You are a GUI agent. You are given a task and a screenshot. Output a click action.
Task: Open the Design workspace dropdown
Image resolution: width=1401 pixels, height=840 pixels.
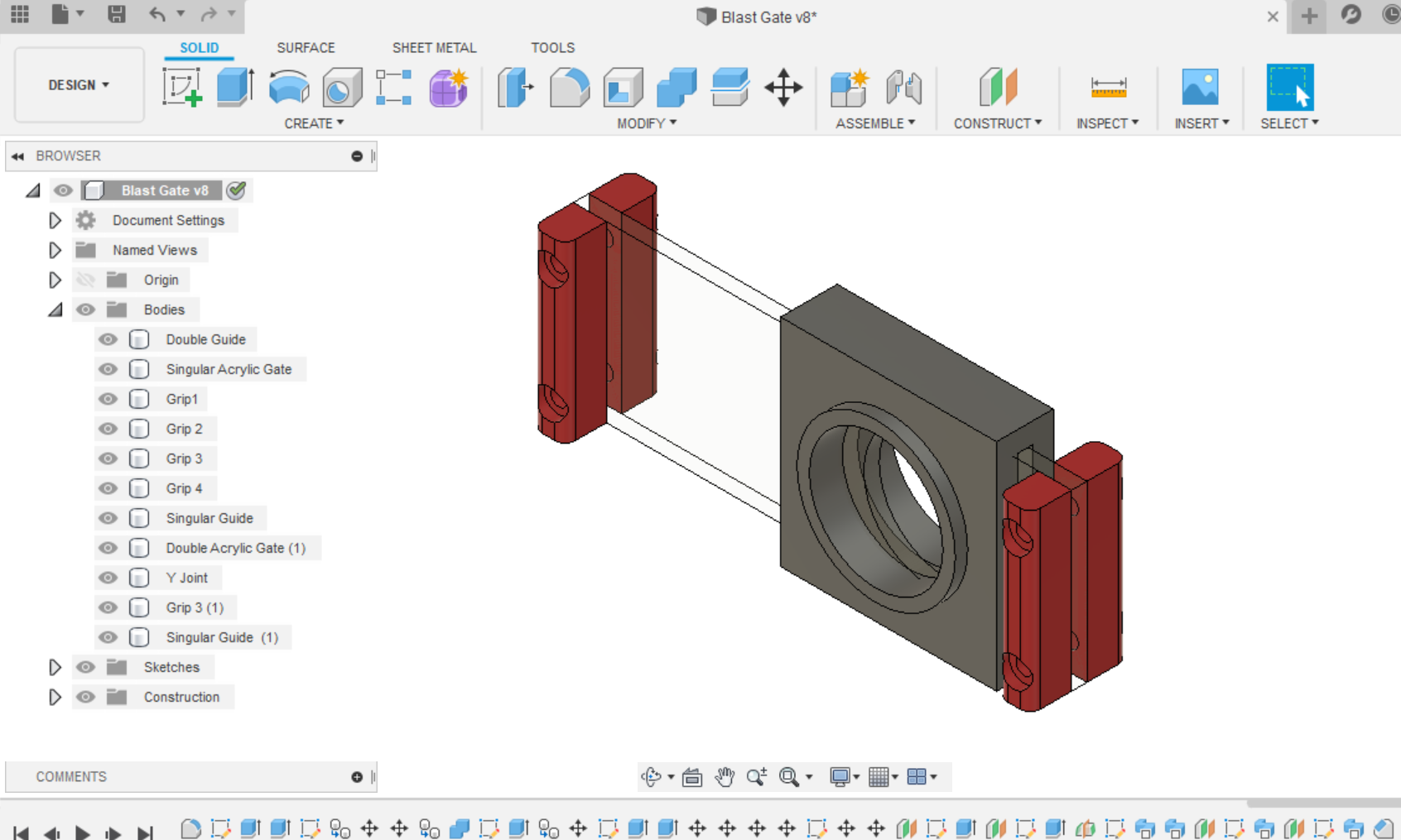(79, 84)
